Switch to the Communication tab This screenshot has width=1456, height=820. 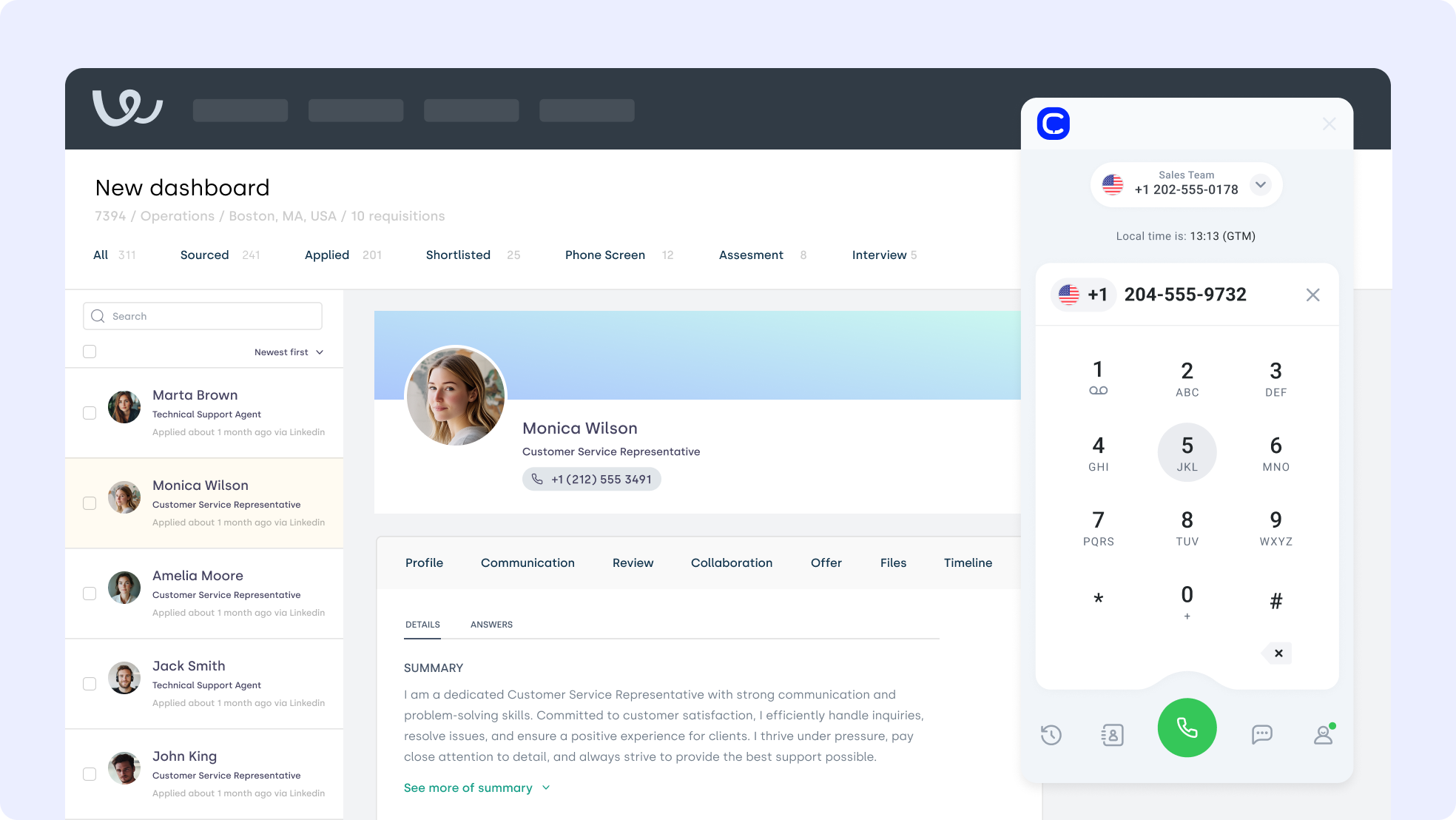tap(528, 563)
